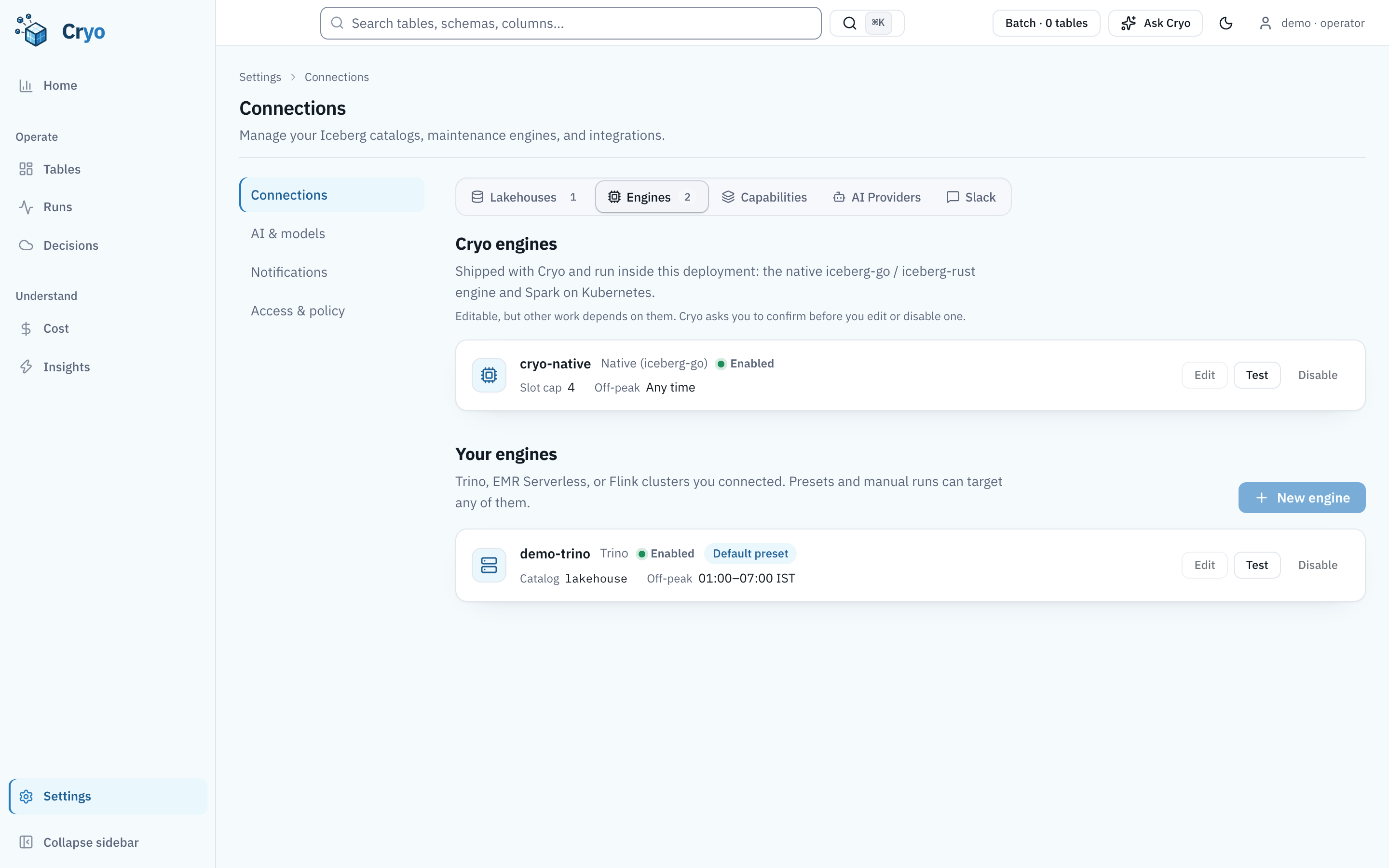This screenshot has width=1389, height=868.
Task: Test the demo-trino engine
Action: tap(1256, 565)
